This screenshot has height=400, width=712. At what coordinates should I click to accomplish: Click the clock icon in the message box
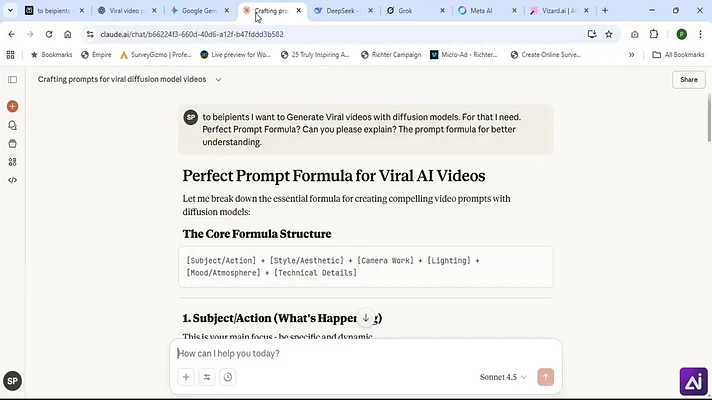tap(228, 377)
